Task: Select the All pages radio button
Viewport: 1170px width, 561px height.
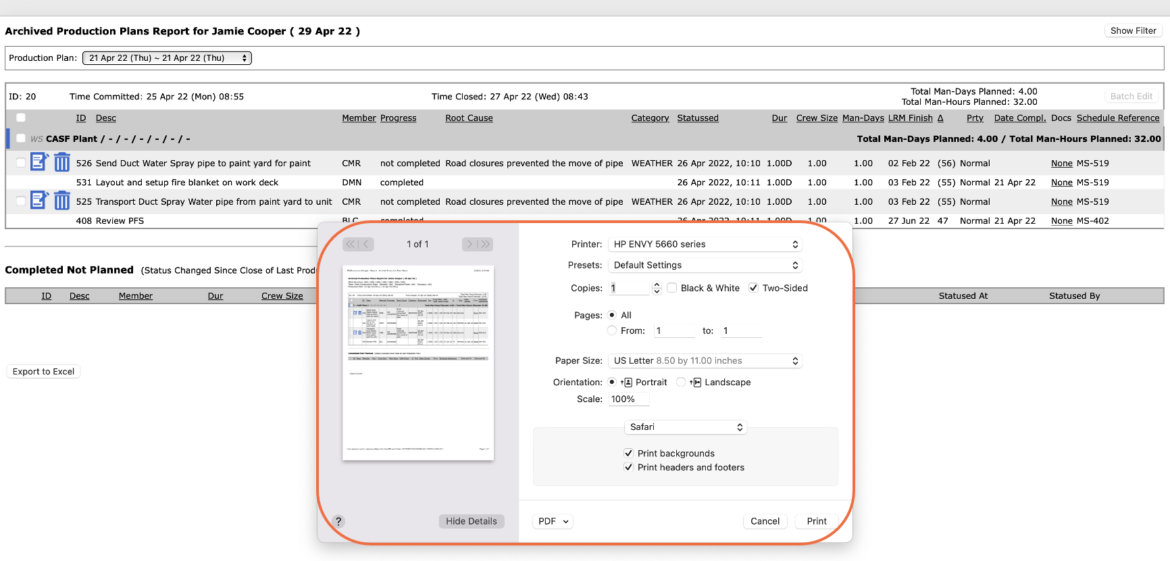Action: [x=613, y=316]
